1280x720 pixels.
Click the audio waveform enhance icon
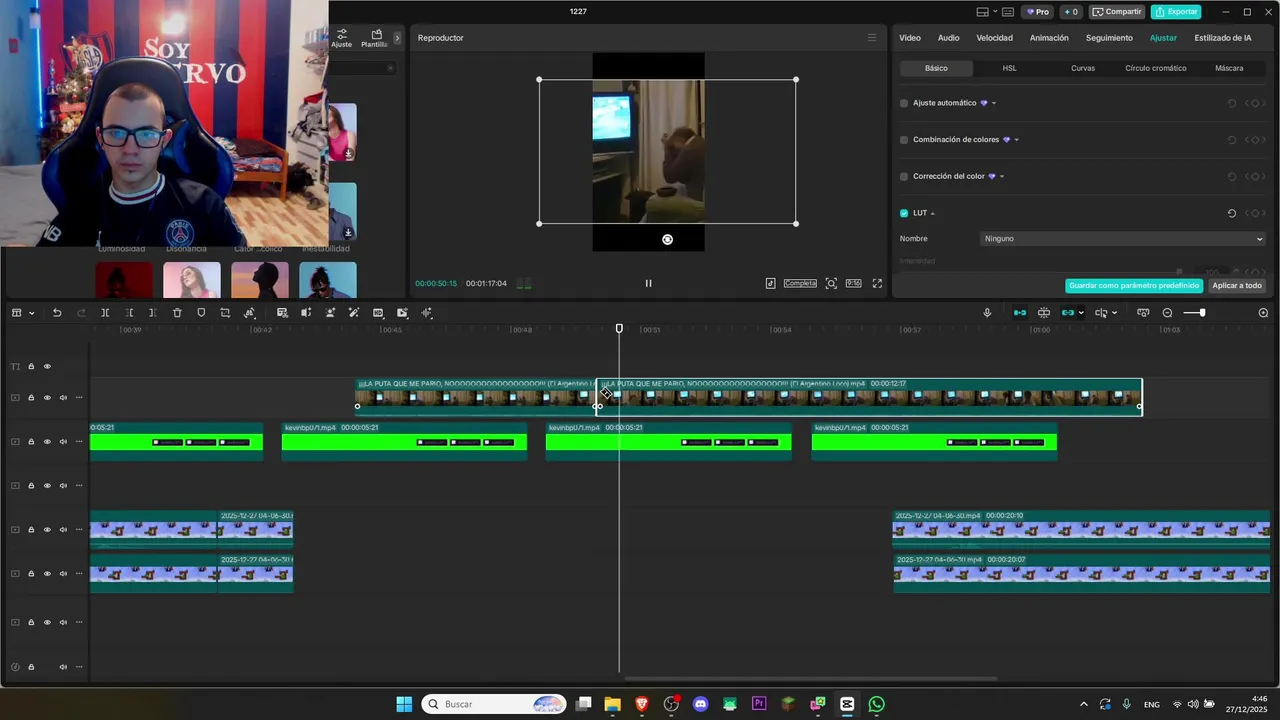click(x=427, y=313)
